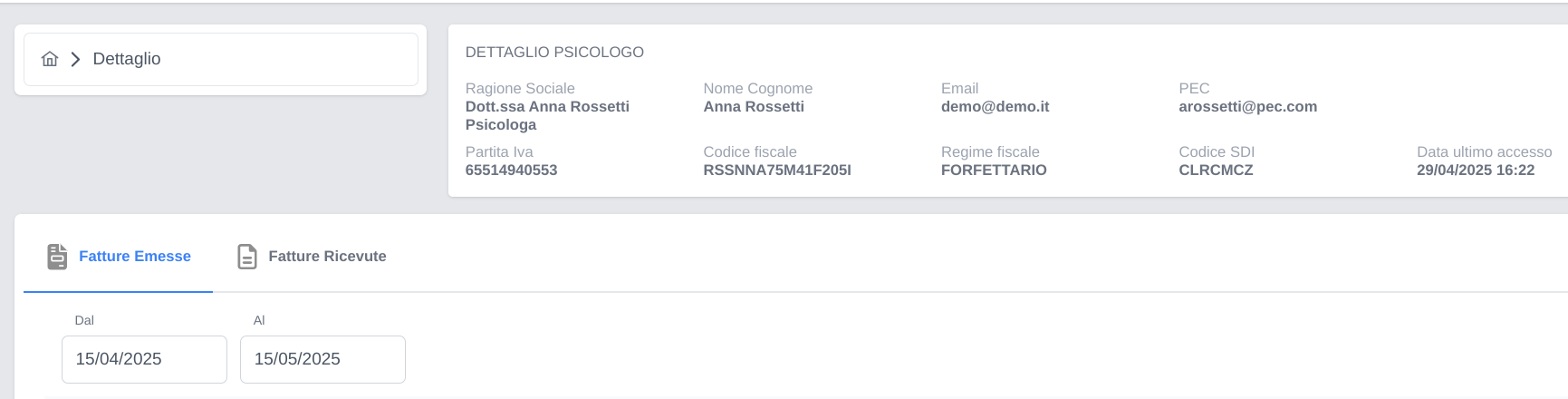Switch to the Fatture Ricevute tab
This screenshot has width=1568, height=399.
click(312, 257)
